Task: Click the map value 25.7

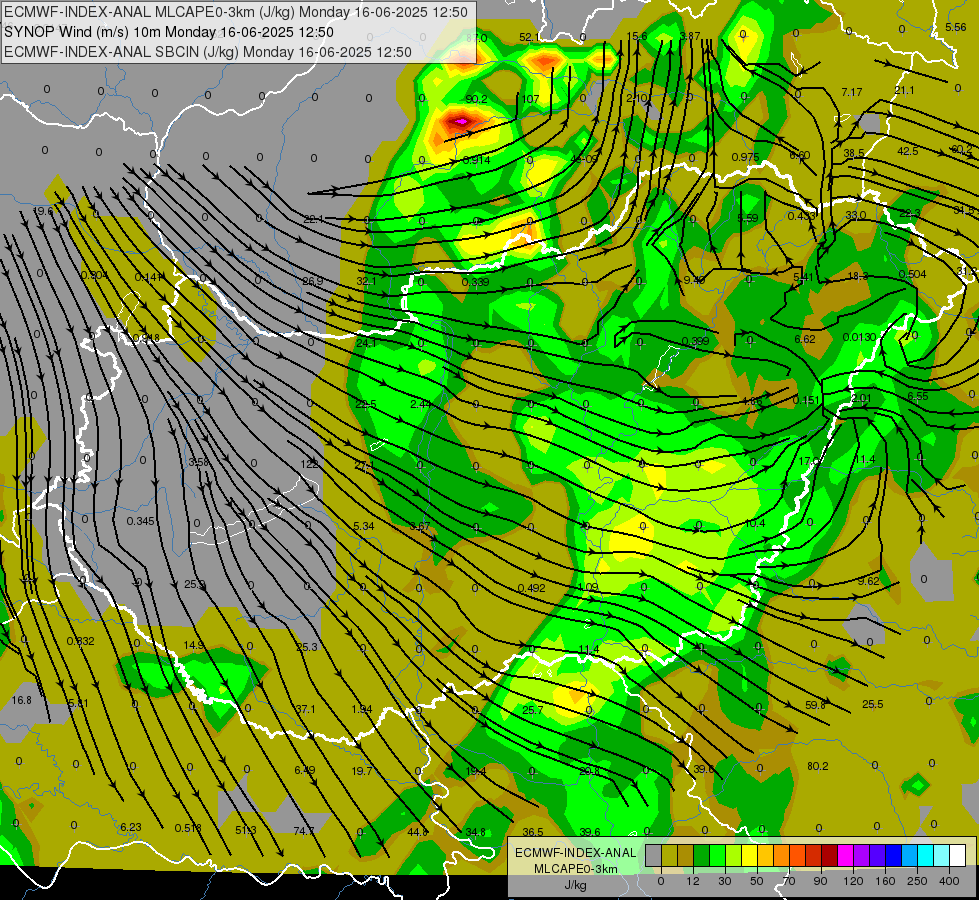Action: coord(533,711)
